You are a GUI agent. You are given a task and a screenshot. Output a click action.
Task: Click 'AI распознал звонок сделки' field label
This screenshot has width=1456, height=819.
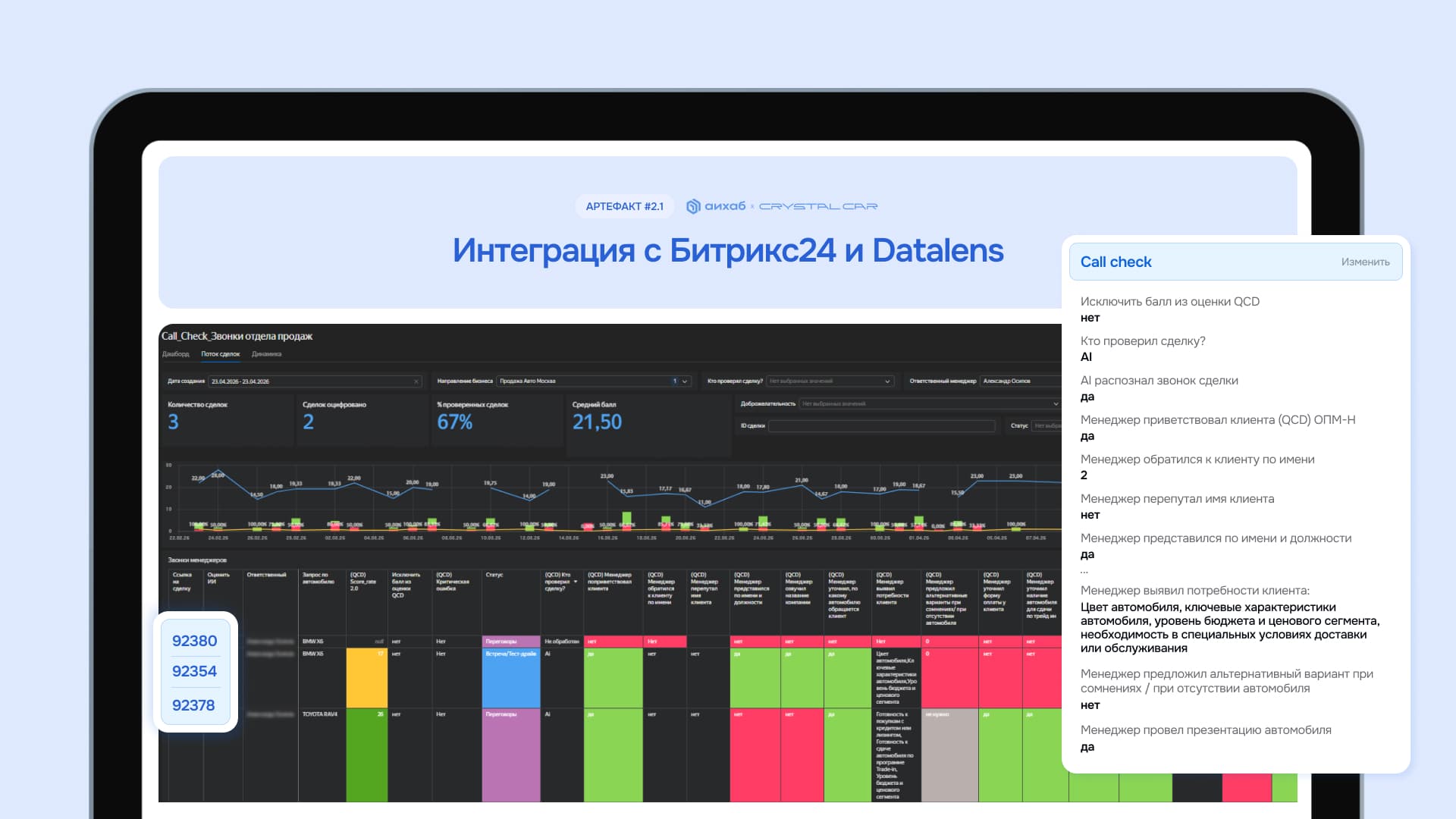click(1159, 381)
